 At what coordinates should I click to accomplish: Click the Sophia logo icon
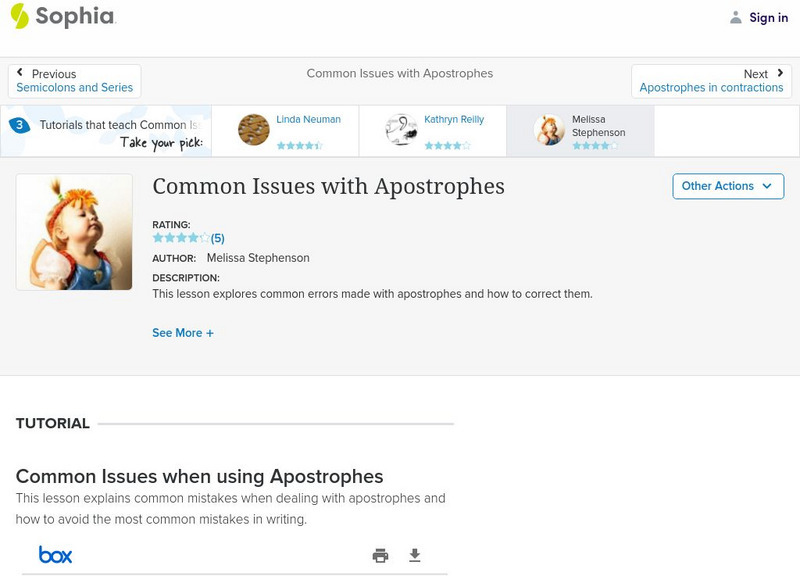coord(20,16)
